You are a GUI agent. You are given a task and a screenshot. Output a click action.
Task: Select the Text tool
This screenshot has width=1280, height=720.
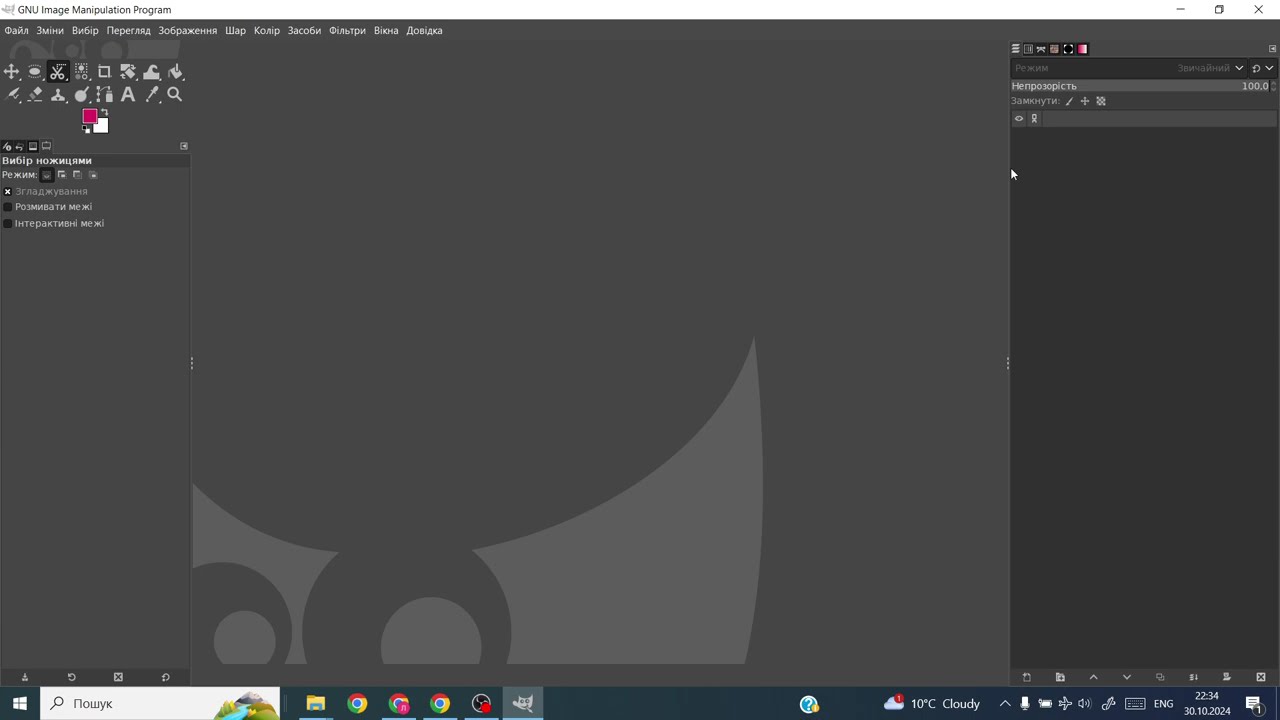pyautogui.click(x=128, y=95)
